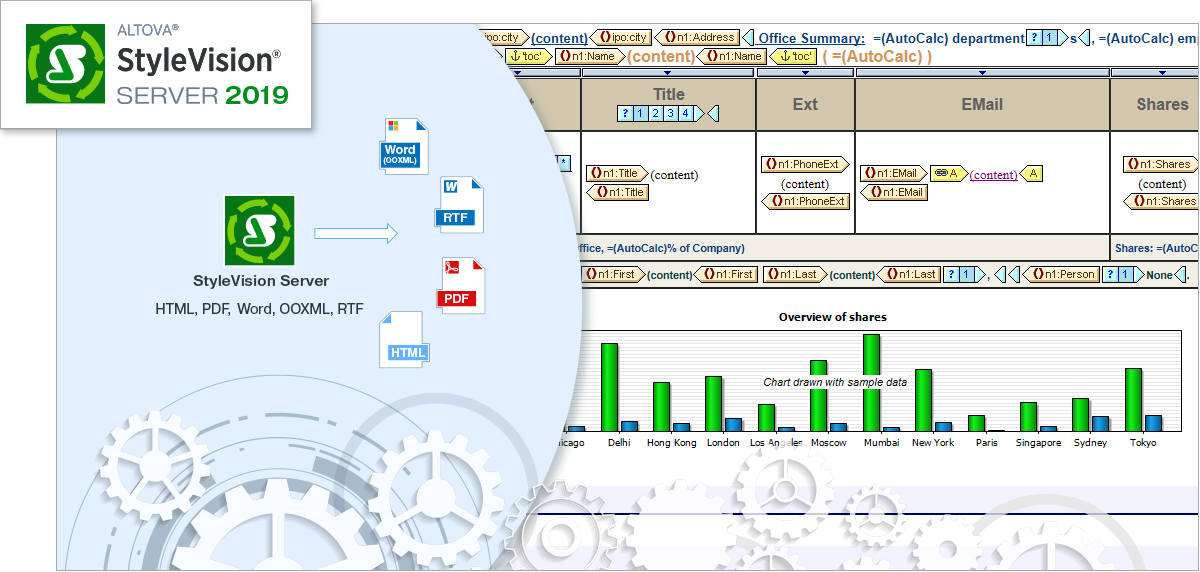Click the 'toc' anchor tag after n1:Name

[794, 57]
